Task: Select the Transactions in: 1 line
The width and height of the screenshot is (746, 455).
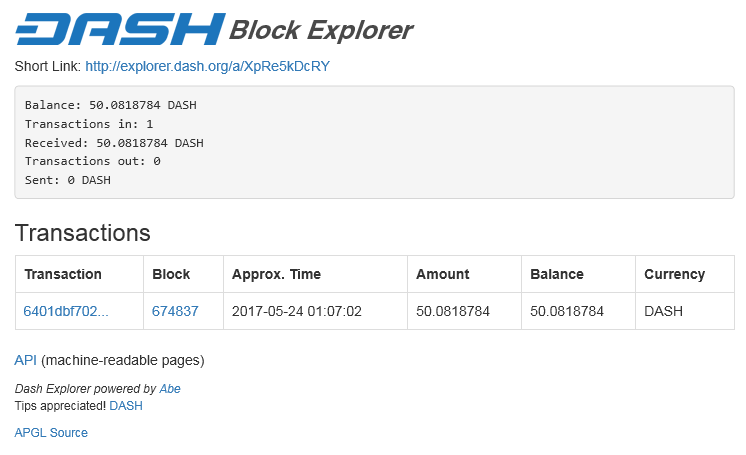Action: 89,124
